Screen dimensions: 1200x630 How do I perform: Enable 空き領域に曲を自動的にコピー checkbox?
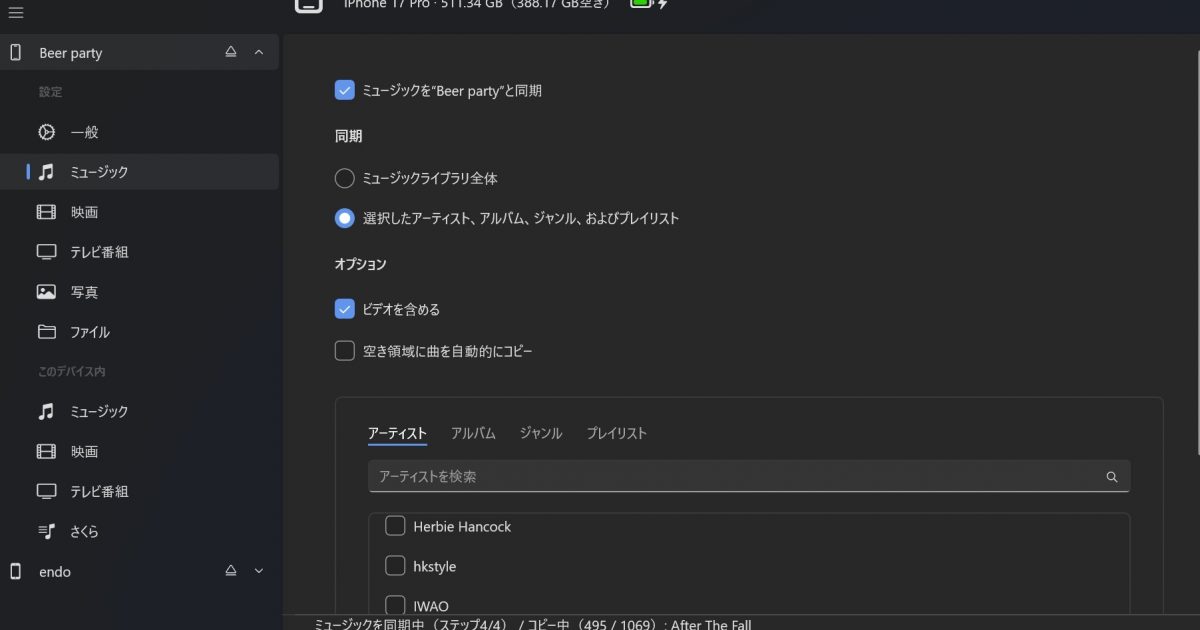tap(345, 351)
